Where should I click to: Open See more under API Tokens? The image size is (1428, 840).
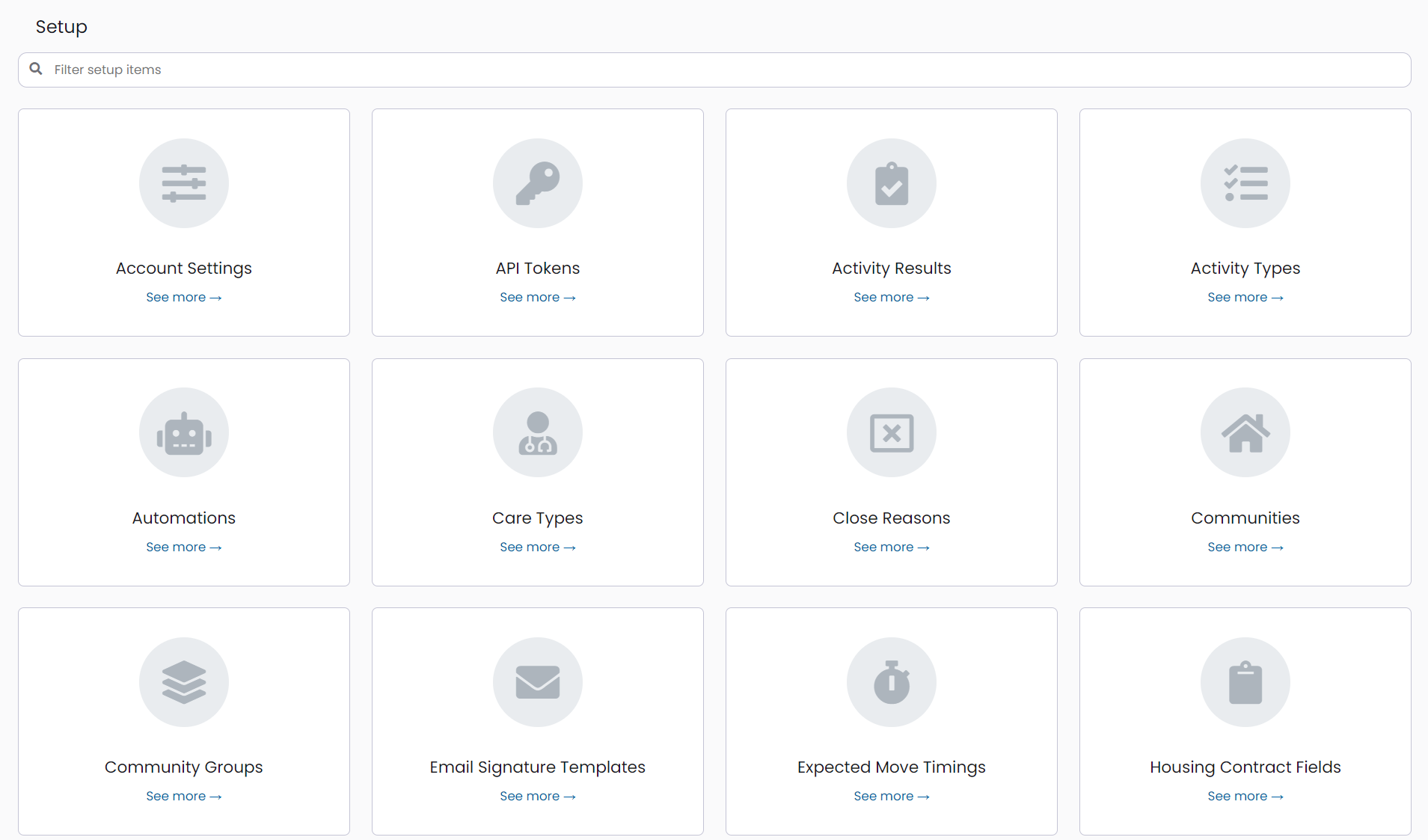point(538,297)
